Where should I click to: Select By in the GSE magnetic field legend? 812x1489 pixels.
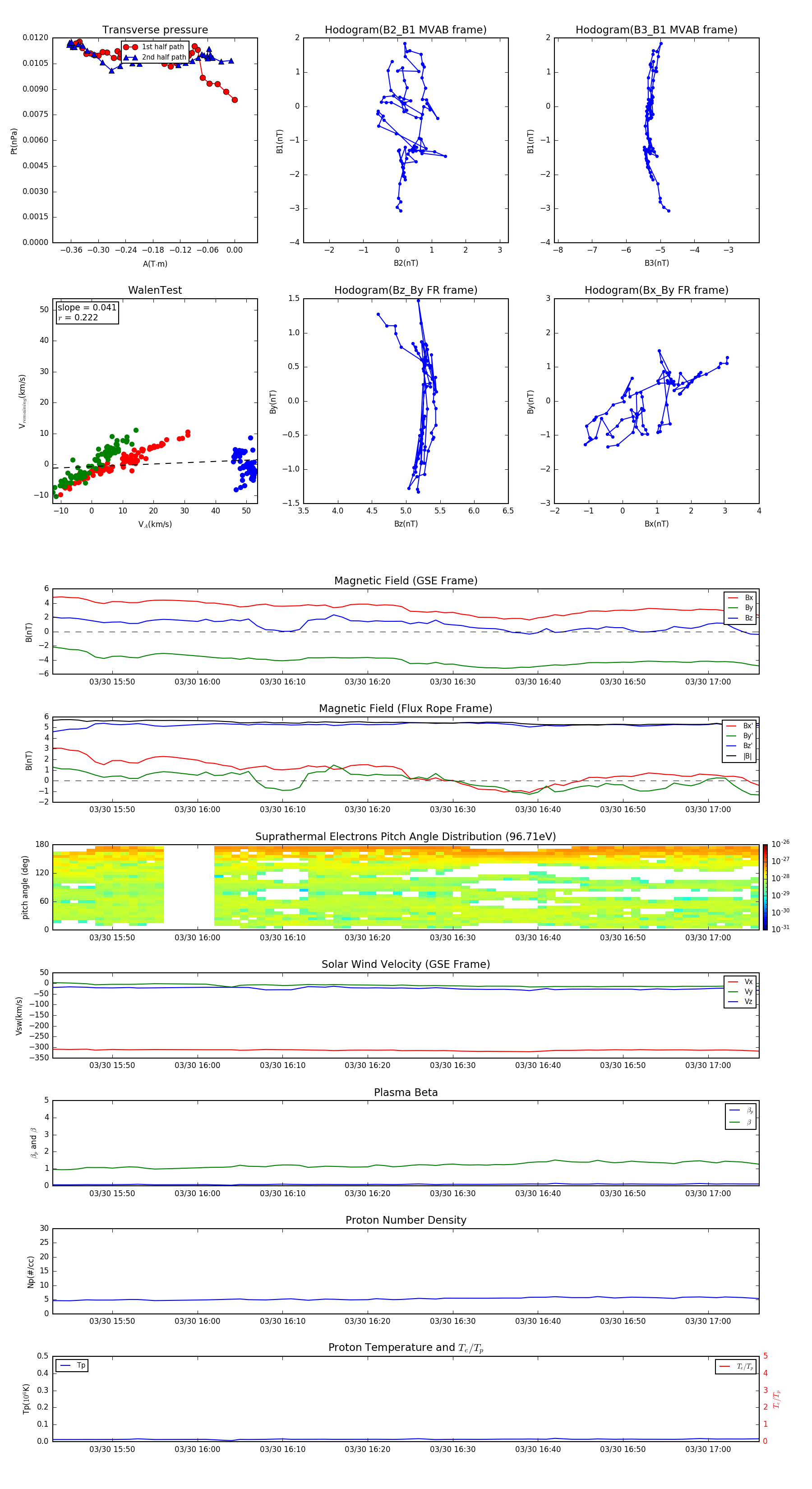(x=740, y=607)
